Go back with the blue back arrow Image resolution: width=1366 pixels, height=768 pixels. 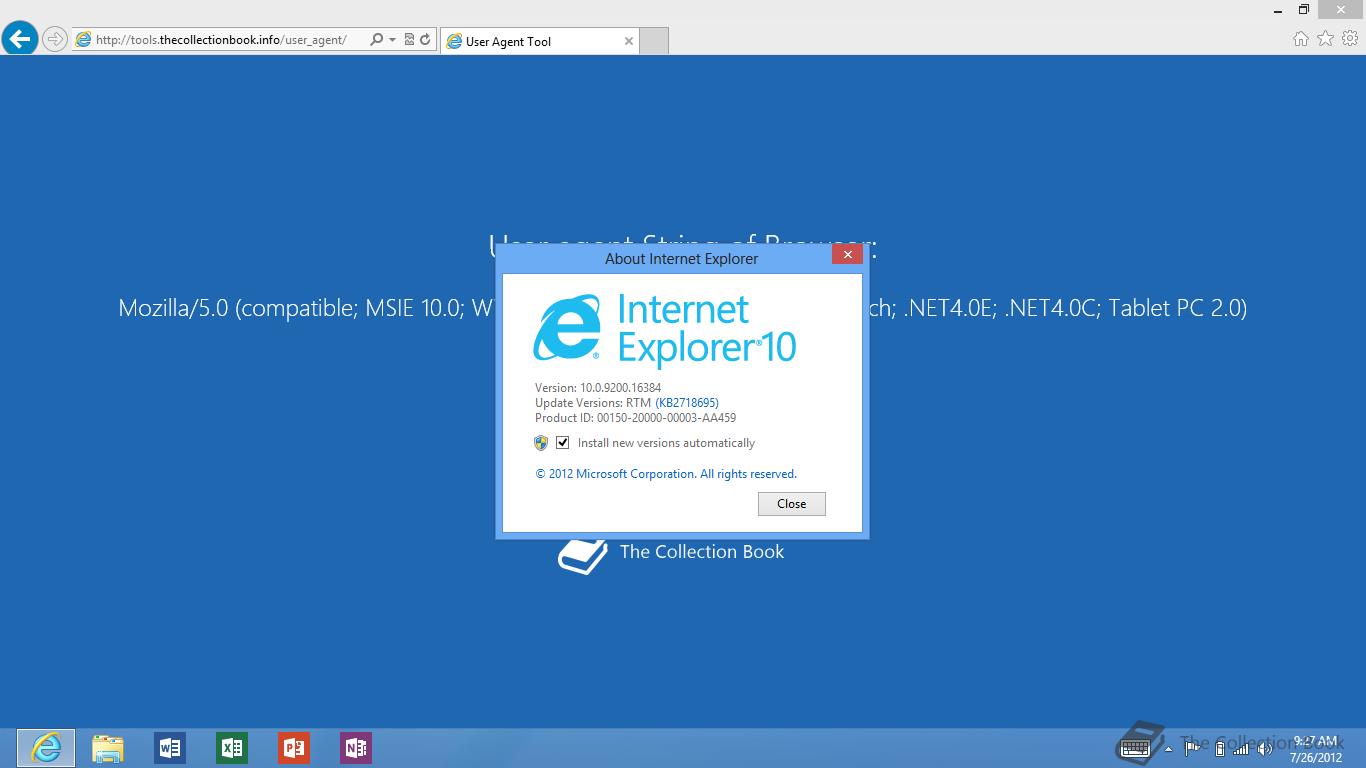pyautogui.click(x=19, y=39)
